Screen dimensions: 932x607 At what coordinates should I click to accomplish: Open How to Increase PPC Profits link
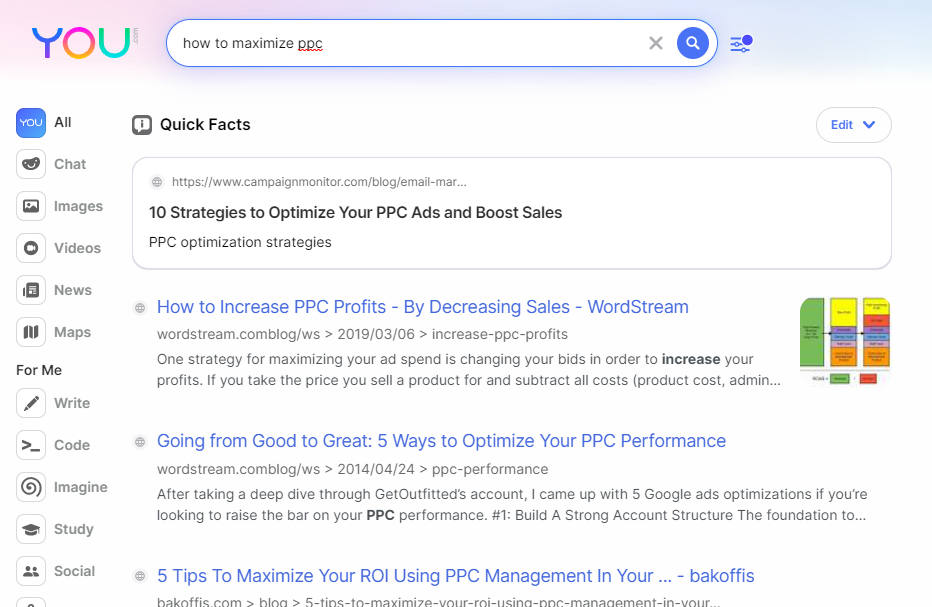423,307
